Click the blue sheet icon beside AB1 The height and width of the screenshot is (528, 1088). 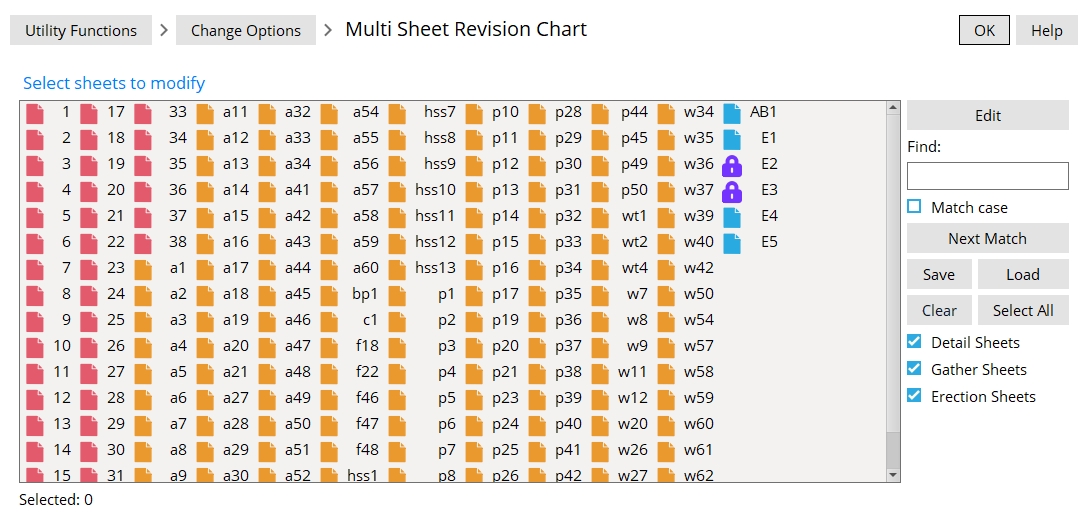click(x=732, y=112)
